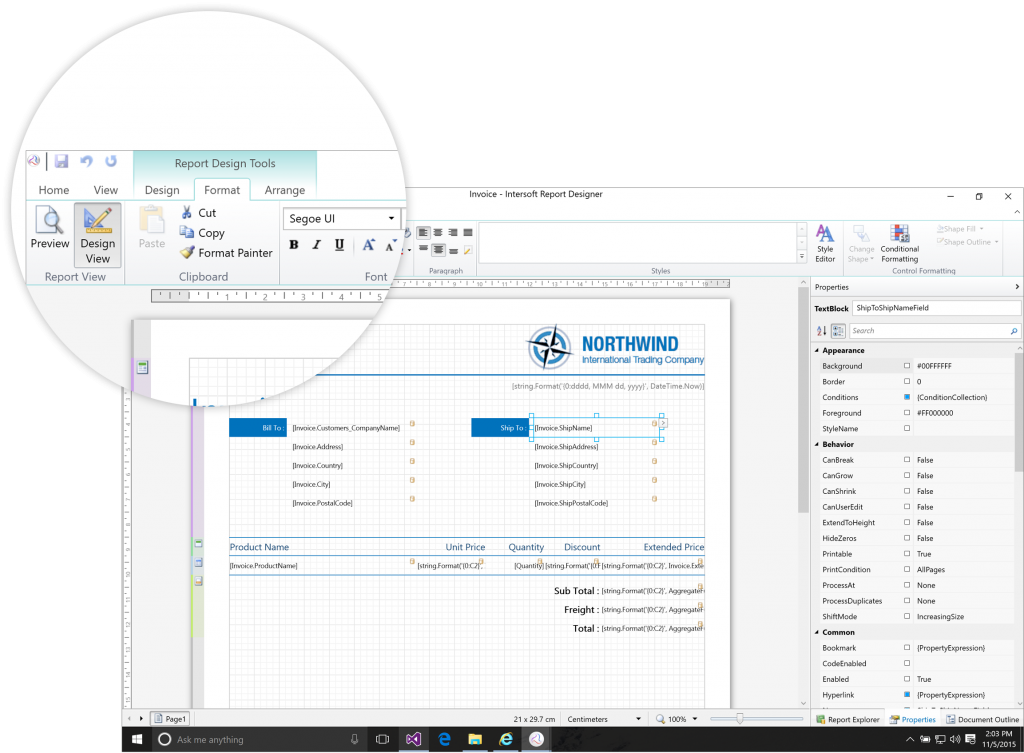Toggle italic formatting

pyautogui.click(x=317, y=245)
